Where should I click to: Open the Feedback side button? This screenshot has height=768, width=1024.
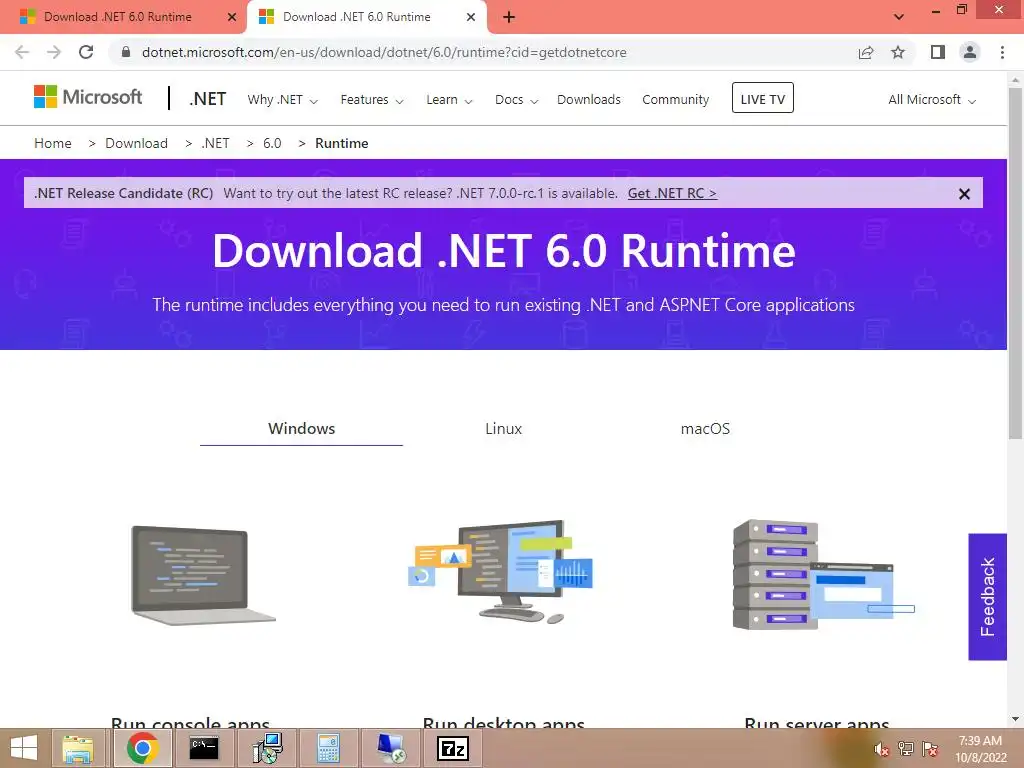pos(987,596)
